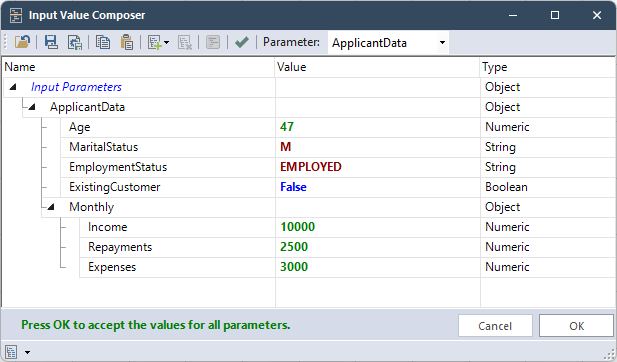Select the Expenses row name
The height and width of the screenshot is (362, 617).
click(x=112, y=267)
